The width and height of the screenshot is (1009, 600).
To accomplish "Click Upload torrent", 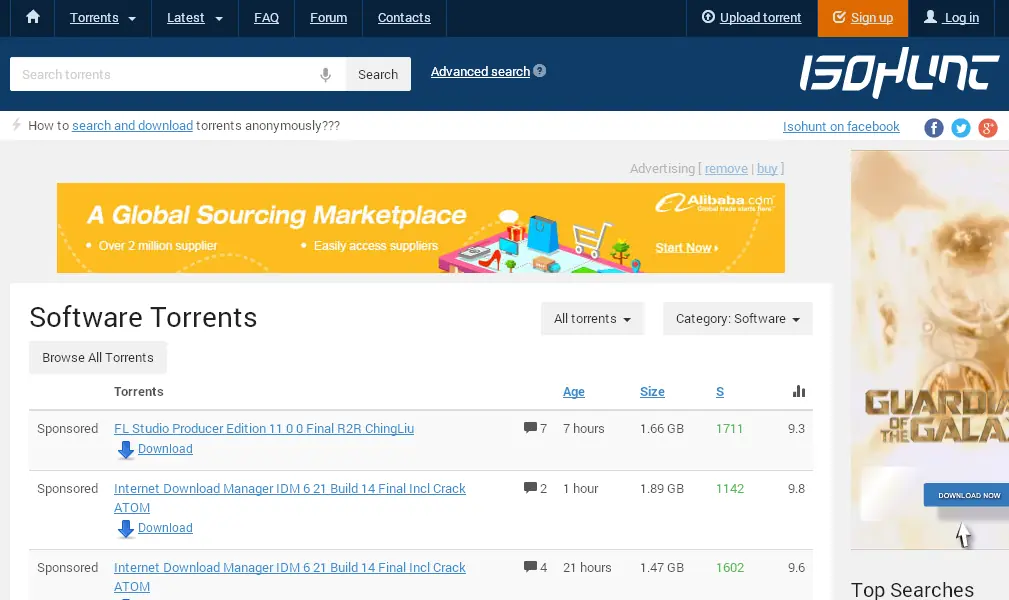I will (752, 18).
